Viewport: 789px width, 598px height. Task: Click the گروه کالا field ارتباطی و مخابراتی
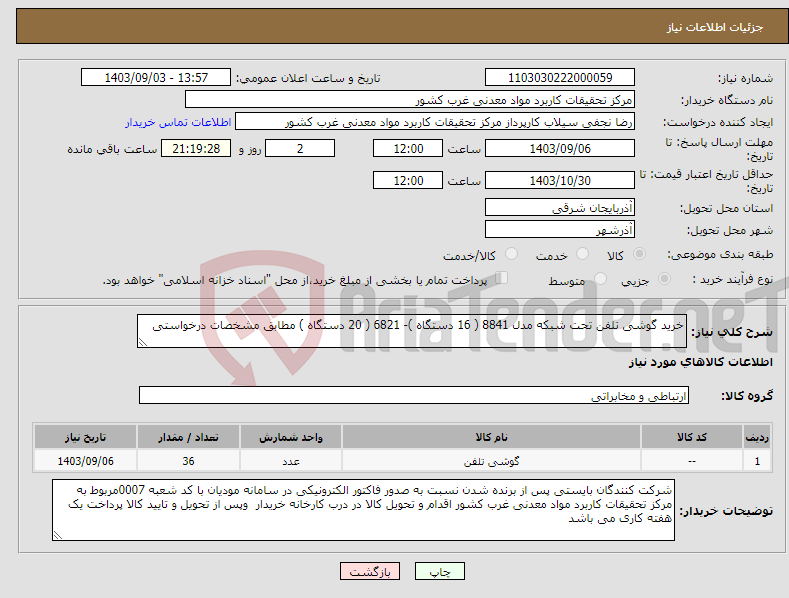[414, 396]
